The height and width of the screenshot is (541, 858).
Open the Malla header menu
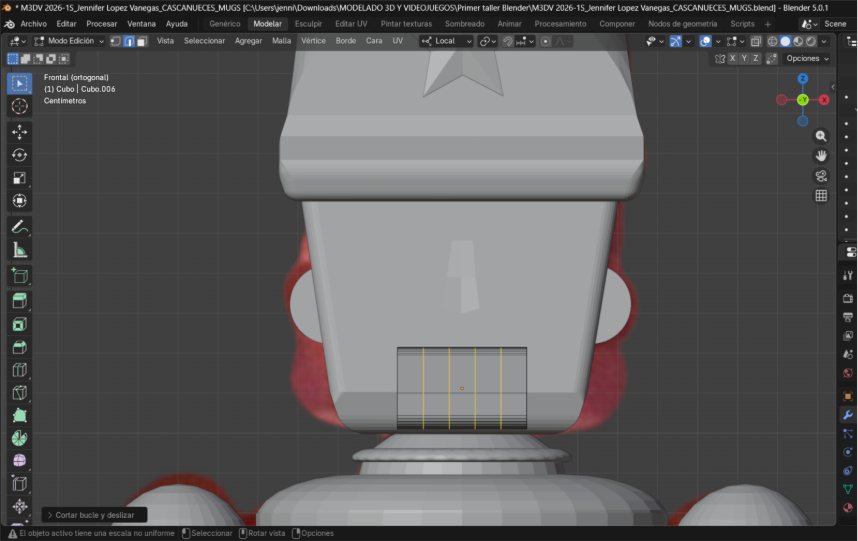[x=281, y=41]
